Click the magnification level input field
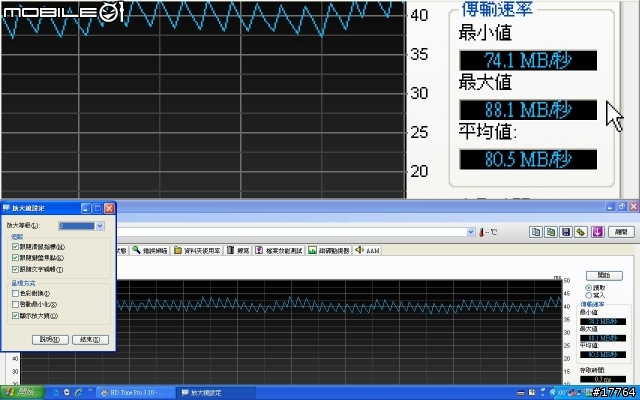Screen dimensions: 640x400 tap(76, 226)
